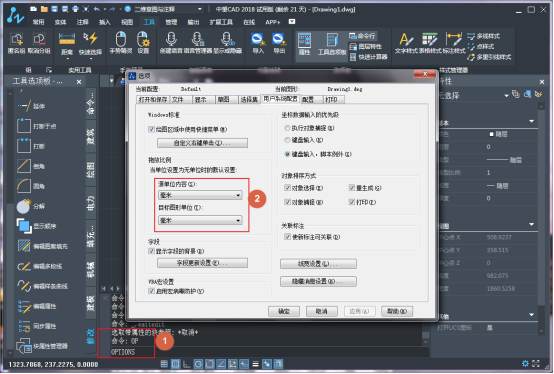Click the Properties (属性) panel icon in ribbon
The height and width of the screenshot is (374, 554).
[304, 40]
